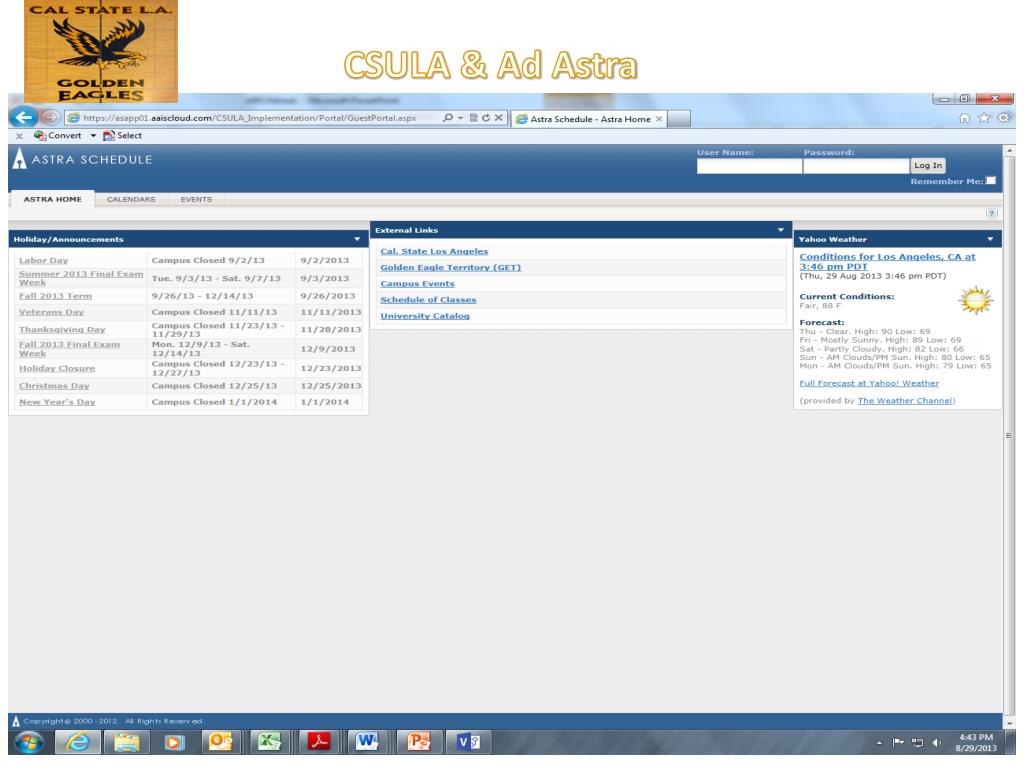Open Conditions for Los Angeles weather link

pyautogui.click(x=887, y=261)
